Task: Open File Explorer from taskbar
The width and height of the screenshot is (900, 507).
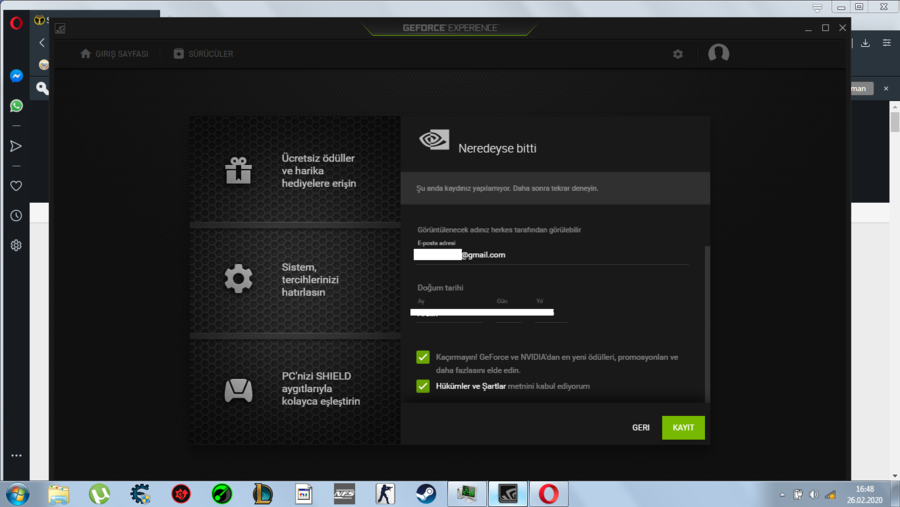Action: pos(59,494)
